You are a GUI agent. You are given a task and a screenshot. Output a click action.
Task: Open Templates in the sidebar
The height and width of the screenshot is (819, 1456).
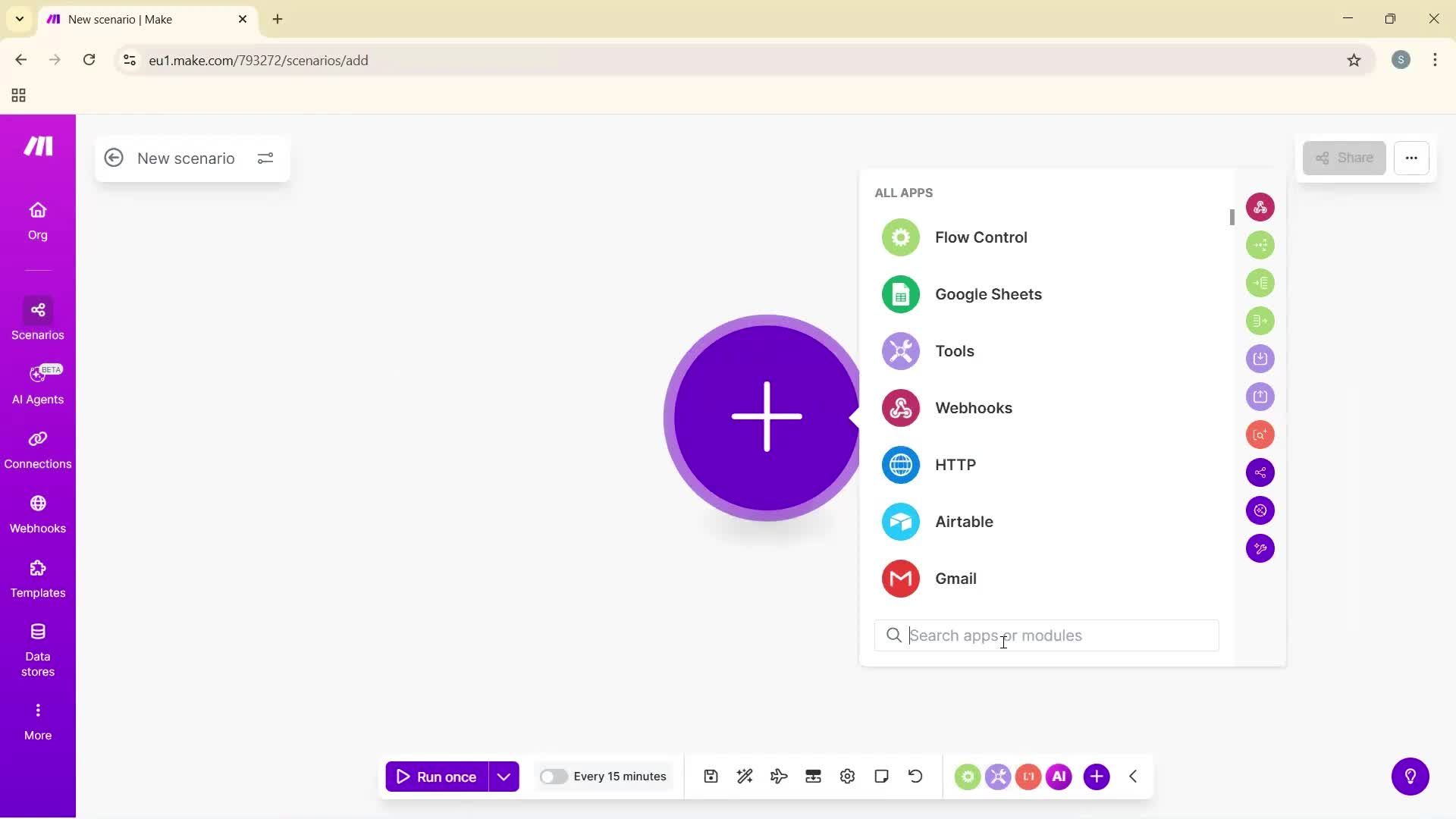point(38,578)
